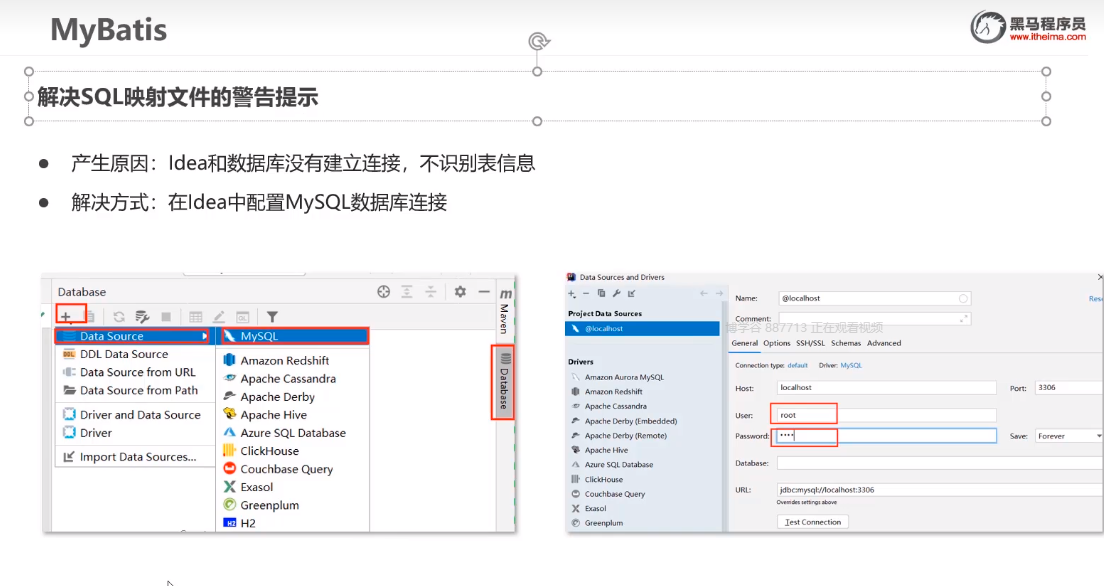Viewport: 1104px width, 586px height.
Task: Select MySQL in the data source submenu
Action: point(296,337)
